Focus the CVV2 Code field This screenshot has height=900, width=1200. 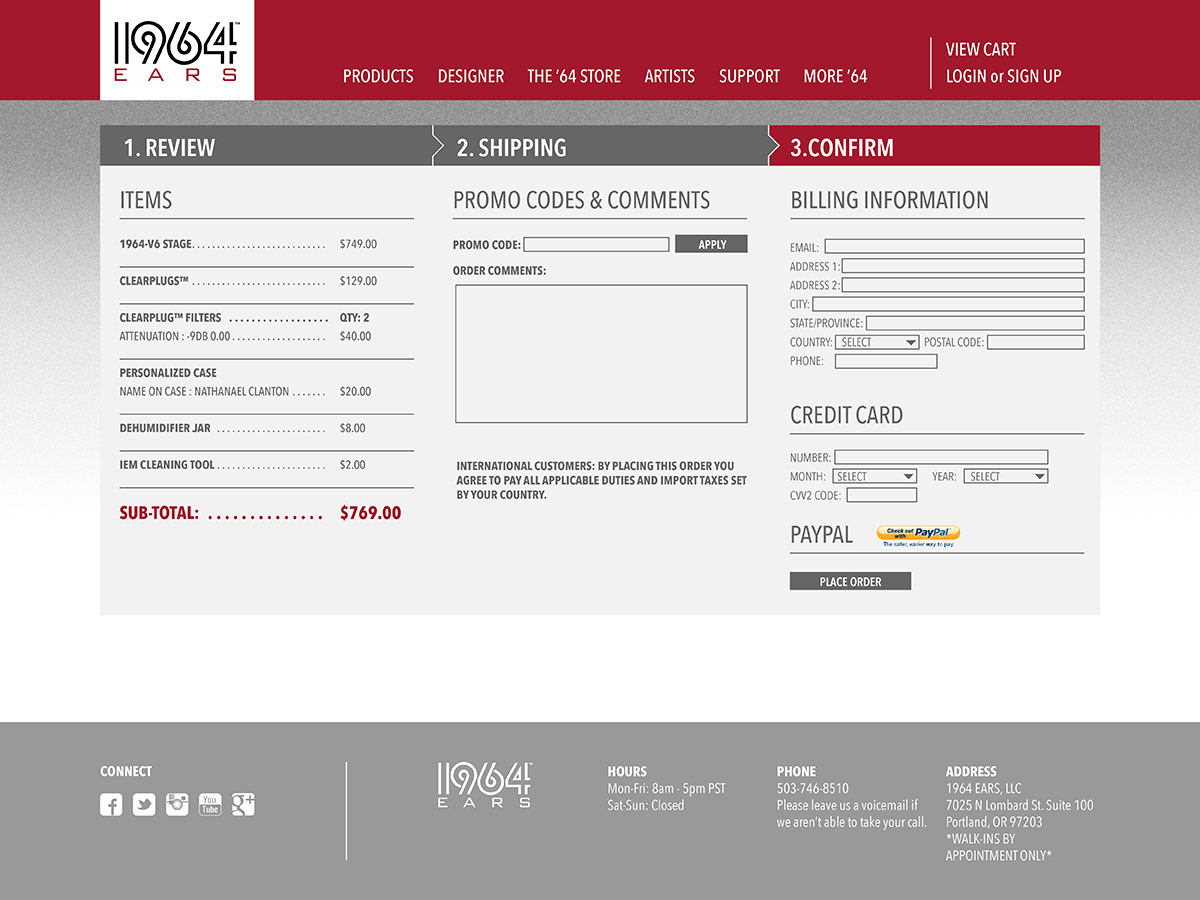[881, 495]
